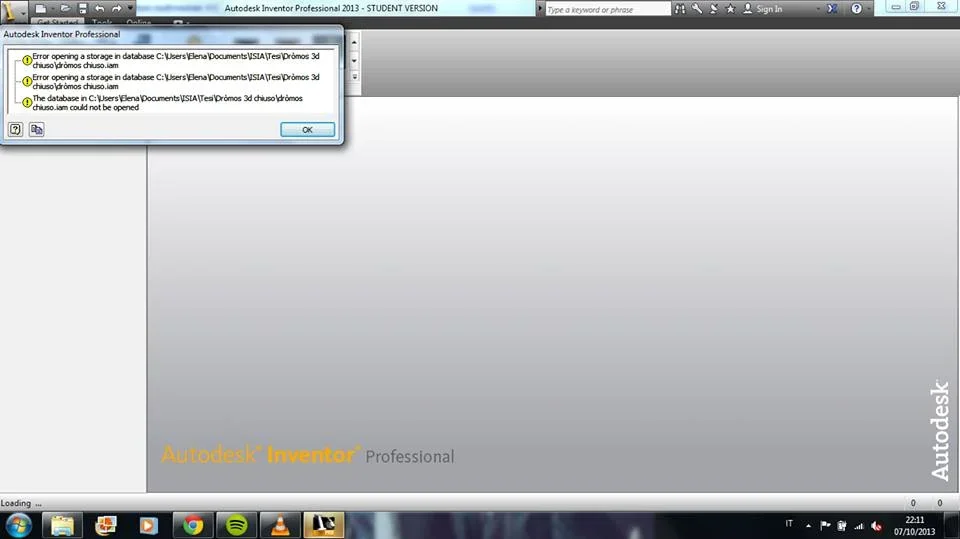This screenshot has height=539, width=960.
Task: Redo the last action
Action: tap(116, 9)
